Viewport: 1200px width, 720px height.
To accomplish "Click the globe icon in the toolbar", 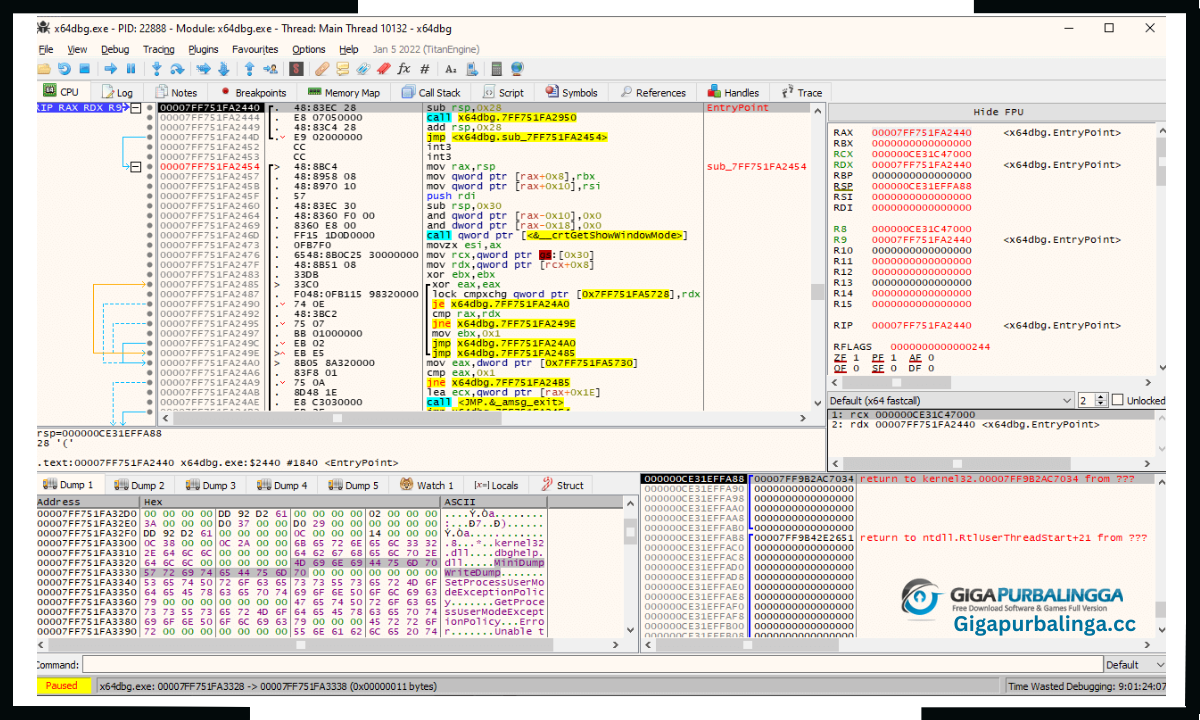I will pos(517,69).
